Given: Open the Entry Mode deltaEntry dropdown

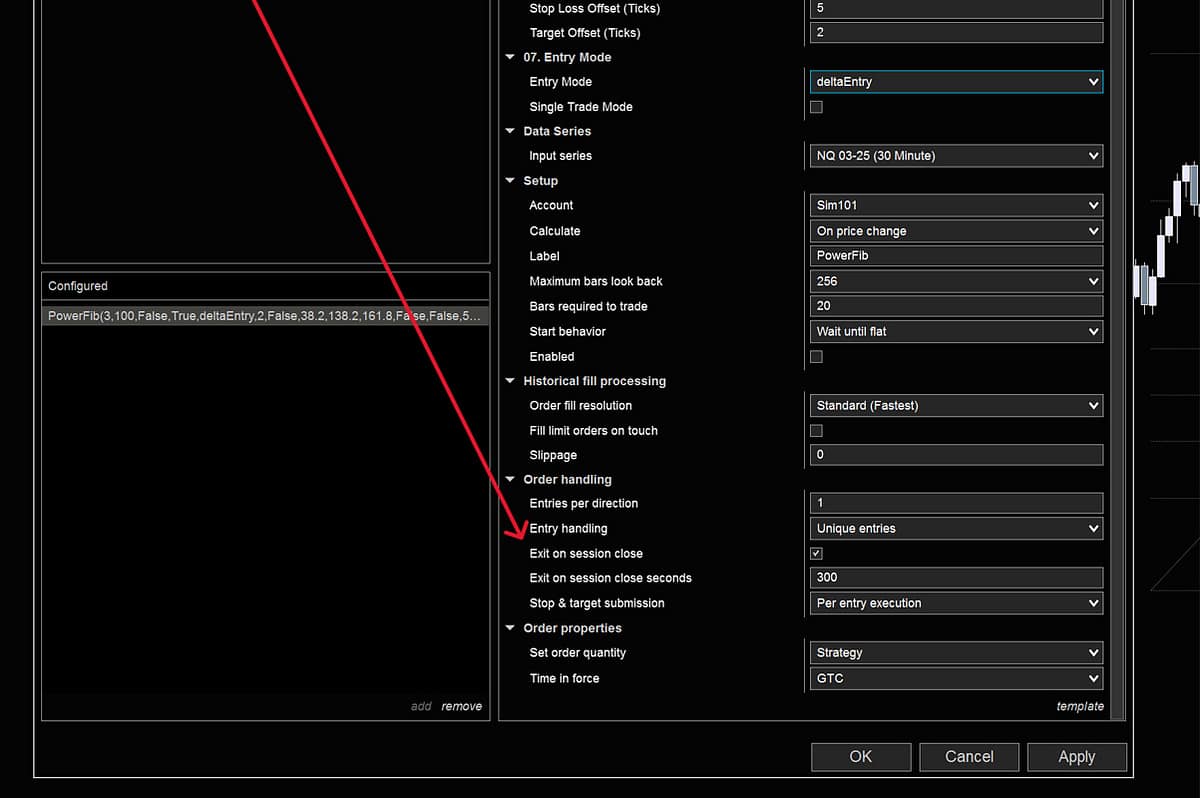Looking at the screenshot, I should (x=954, y=82).
